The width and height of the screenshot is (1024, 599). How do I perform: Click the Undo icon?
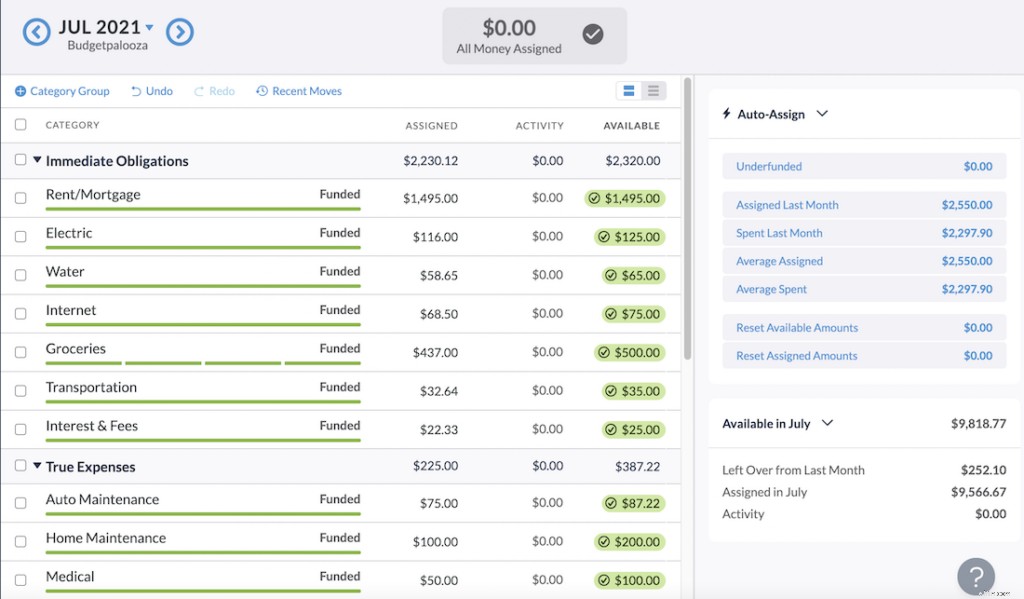point(151,90)
